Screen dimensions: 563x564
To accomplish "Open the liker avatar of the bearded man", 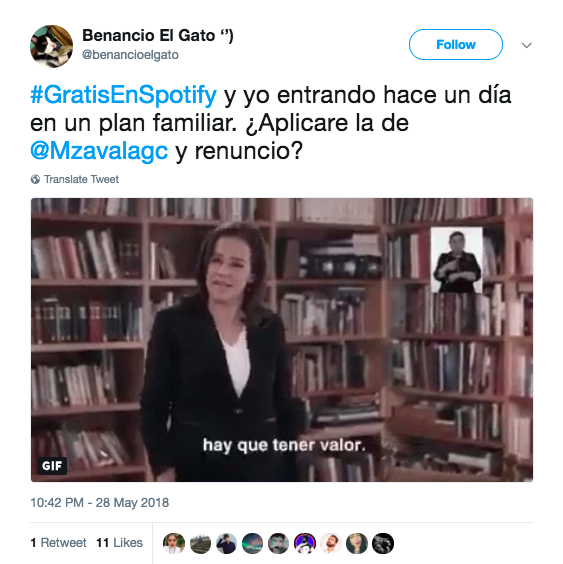I will (x=331, y=543).
